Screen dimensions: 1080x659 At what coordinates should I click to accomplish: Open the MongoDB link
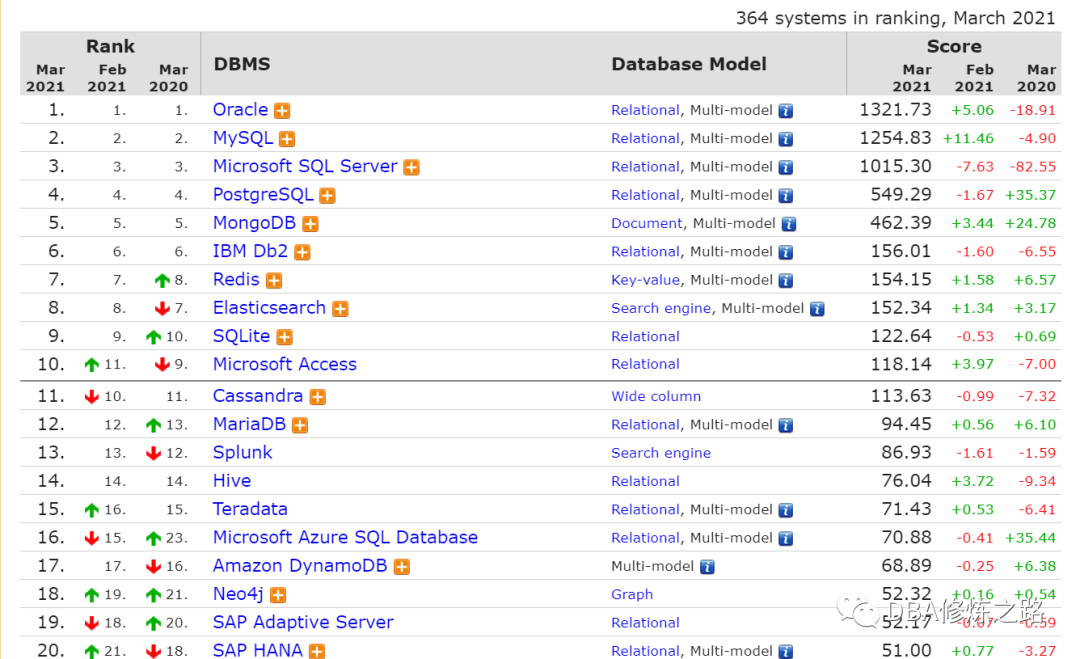pyautogui.click(x=254, y=222)
